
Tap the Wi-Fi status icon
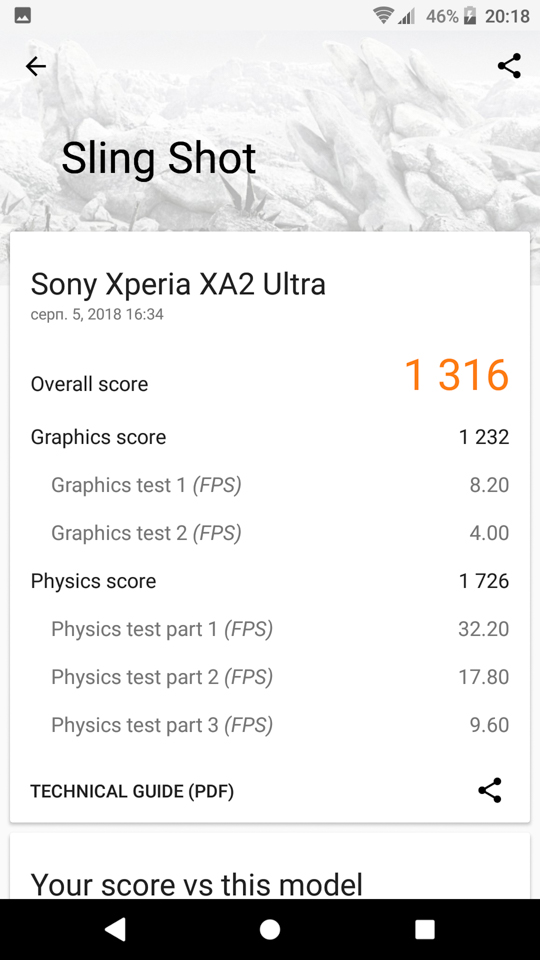pyautogui.click(x=383, y=16)
